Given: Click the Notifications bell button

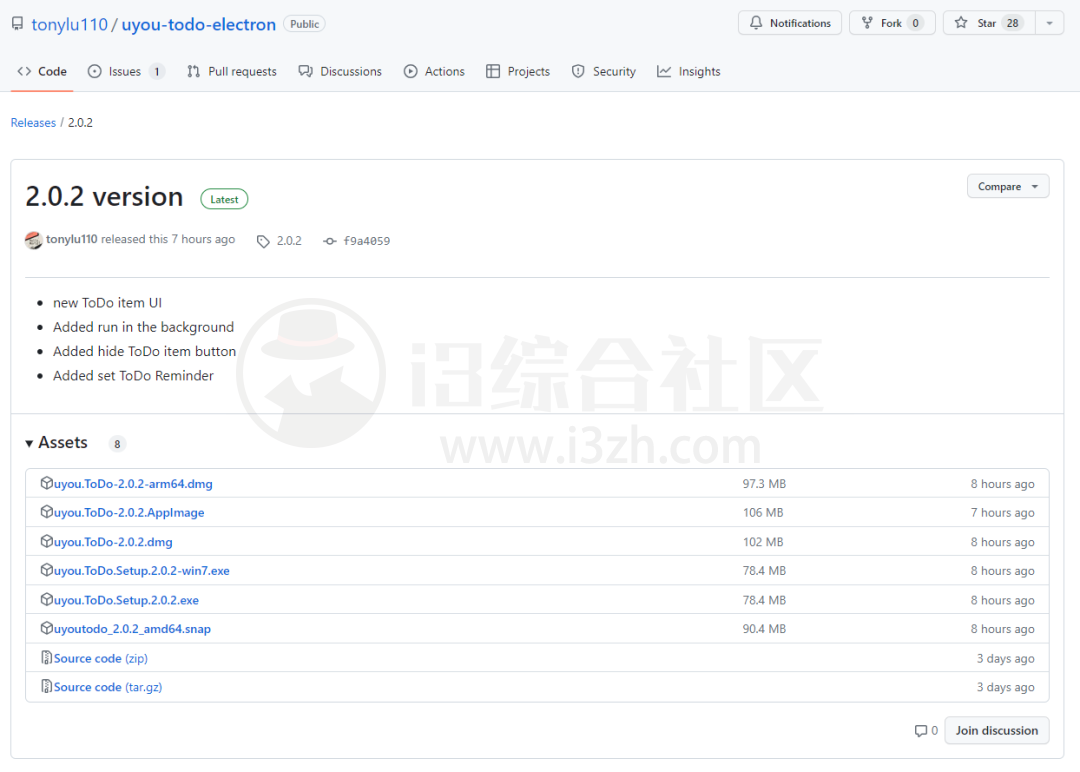Looking at the screenshot, I should [x=789, y=23].
